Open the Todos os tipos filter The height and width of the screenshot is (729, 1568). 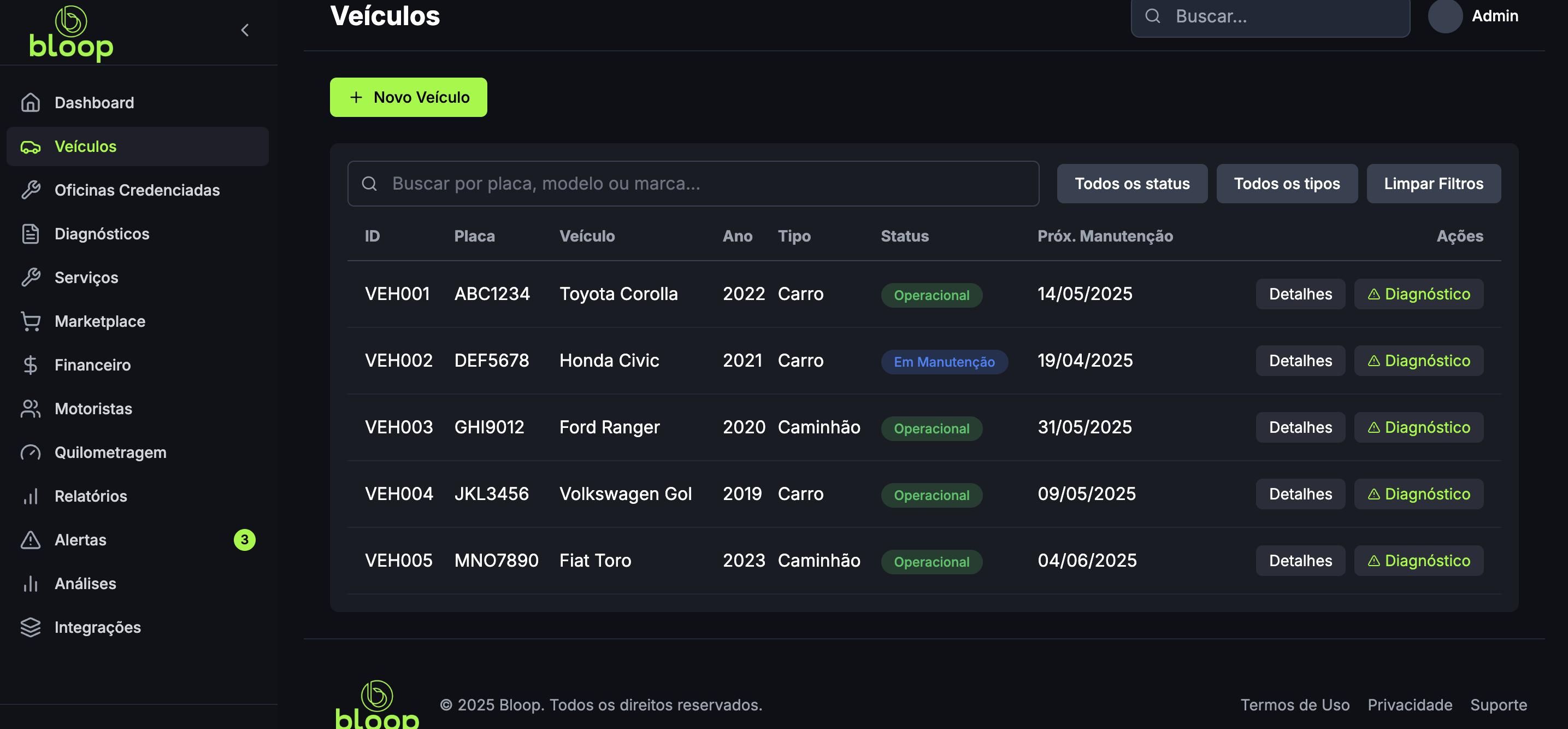1286,183
